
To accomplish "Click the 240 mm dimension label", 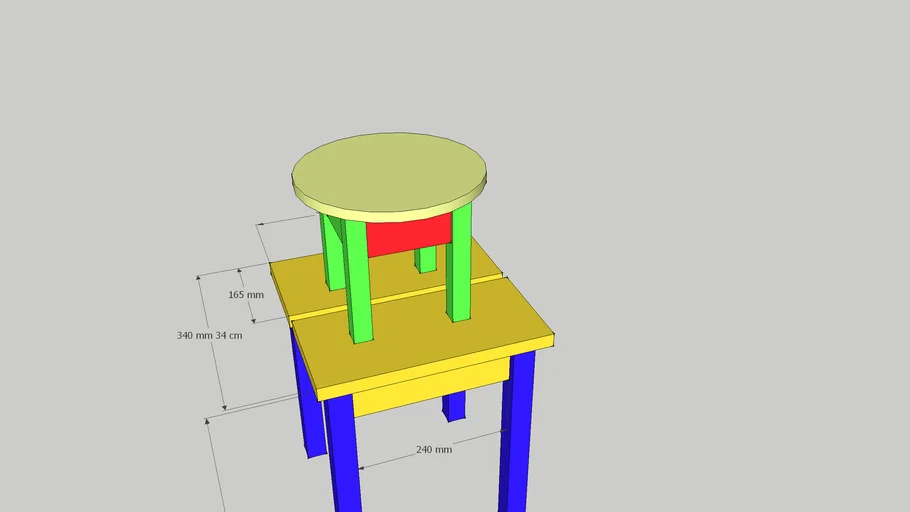I will (434, 450).
